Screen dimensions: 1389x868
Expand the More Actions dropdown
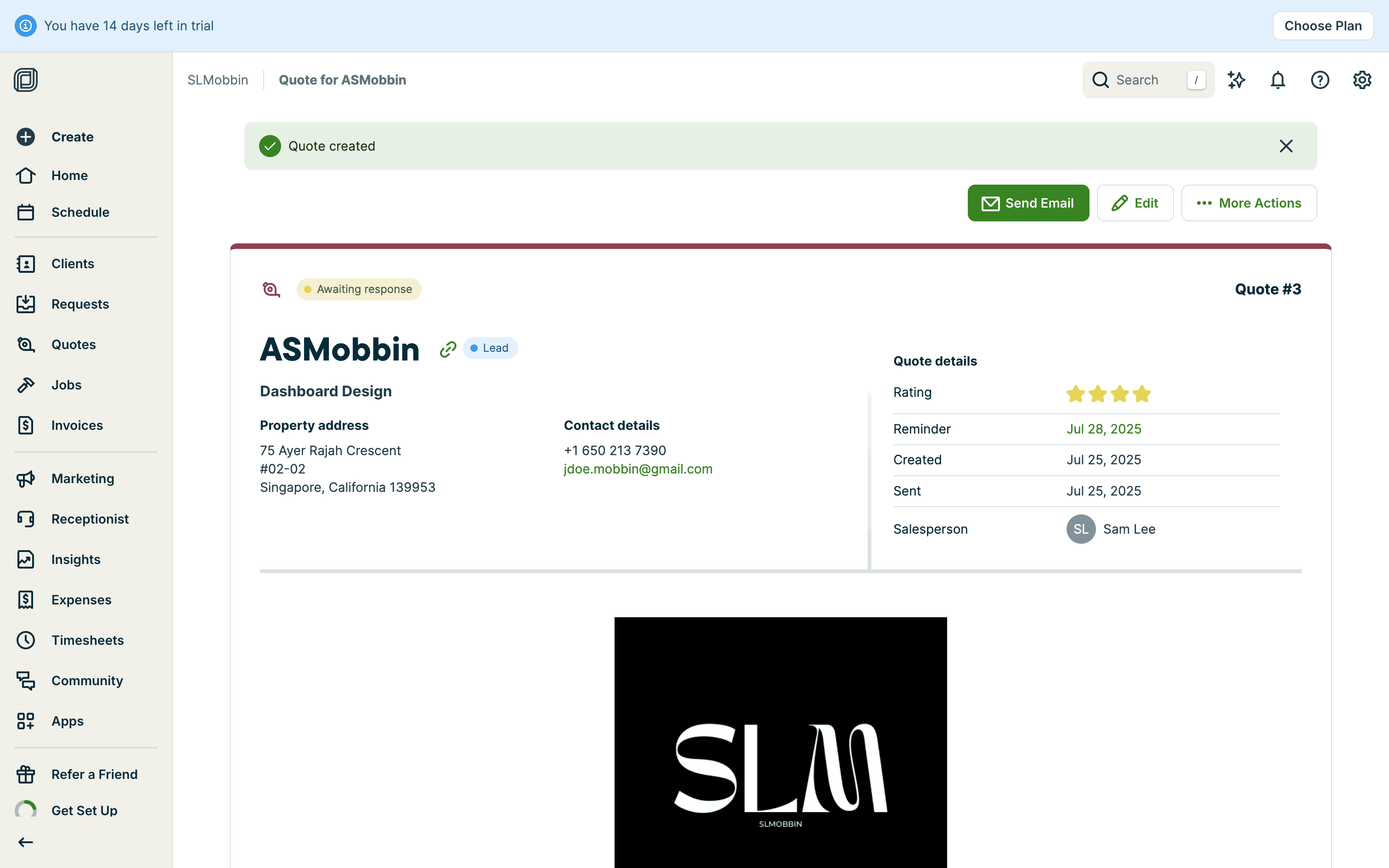click(1249, 203)
